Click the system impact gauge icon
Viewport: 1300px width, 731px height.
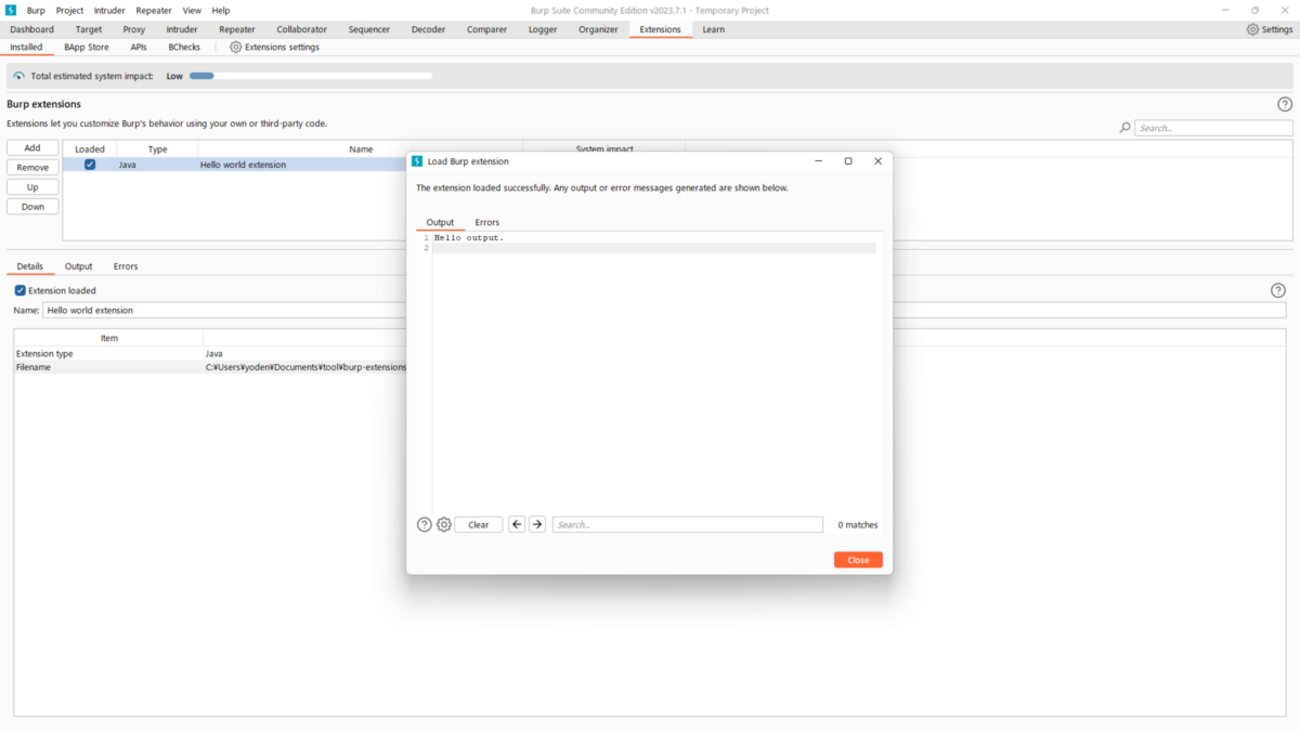point(19,76)
